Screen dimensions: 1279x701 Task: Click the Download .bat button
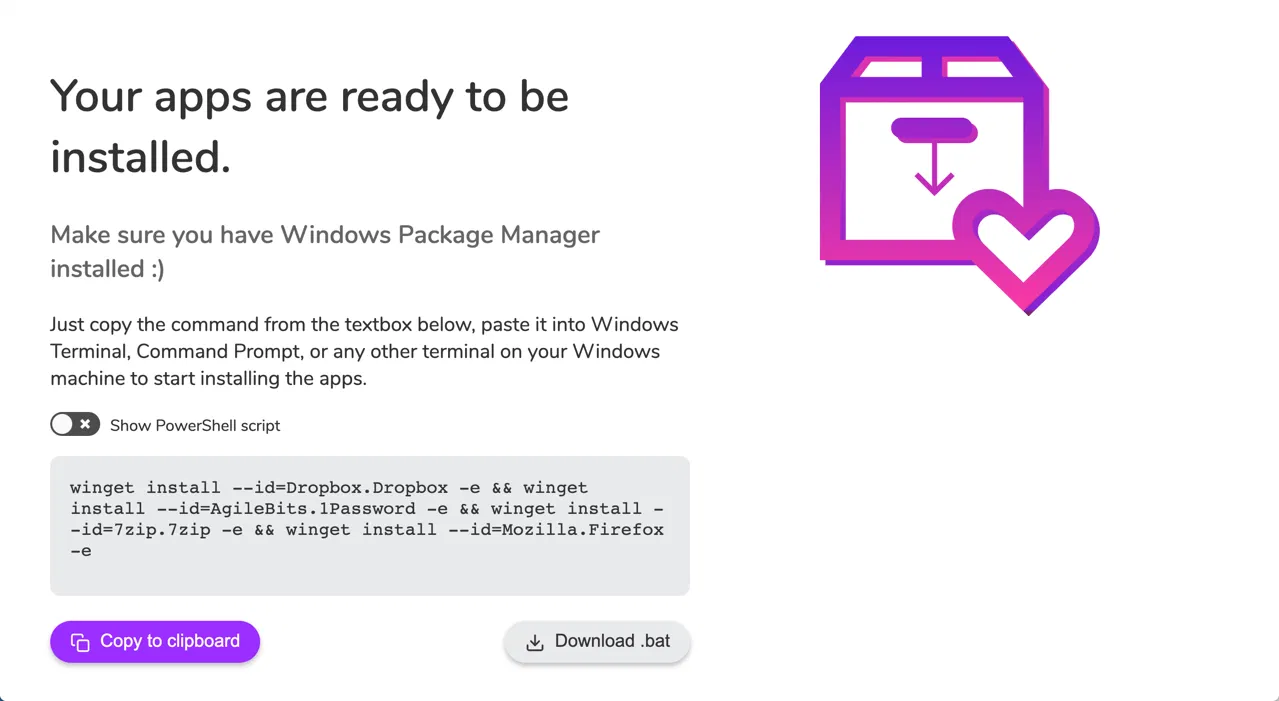pos(597,642)
